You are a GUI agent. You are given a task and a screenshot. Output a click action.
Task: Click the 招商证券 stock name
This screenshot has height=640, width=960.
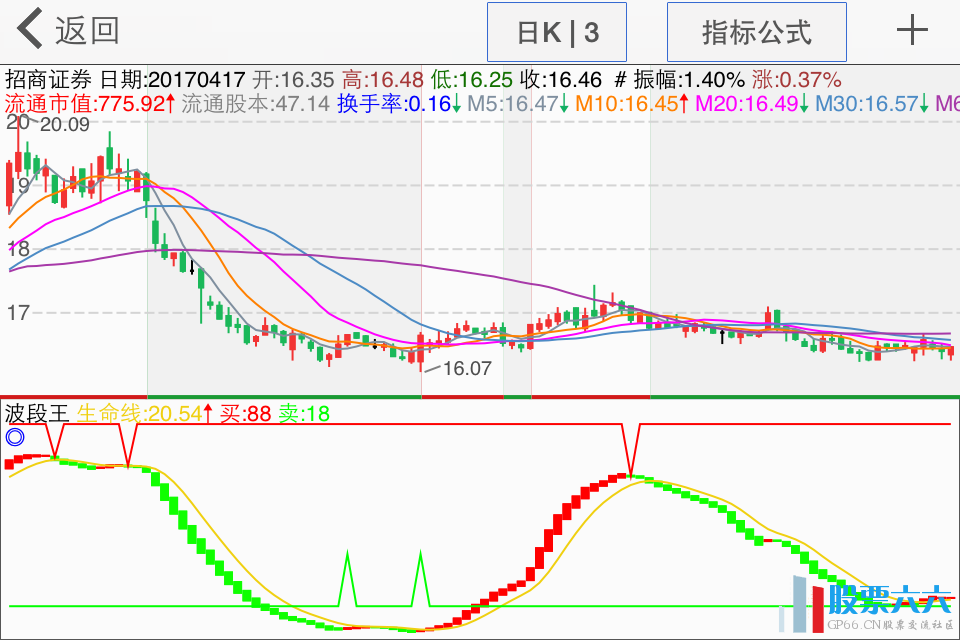click(48, 80)
